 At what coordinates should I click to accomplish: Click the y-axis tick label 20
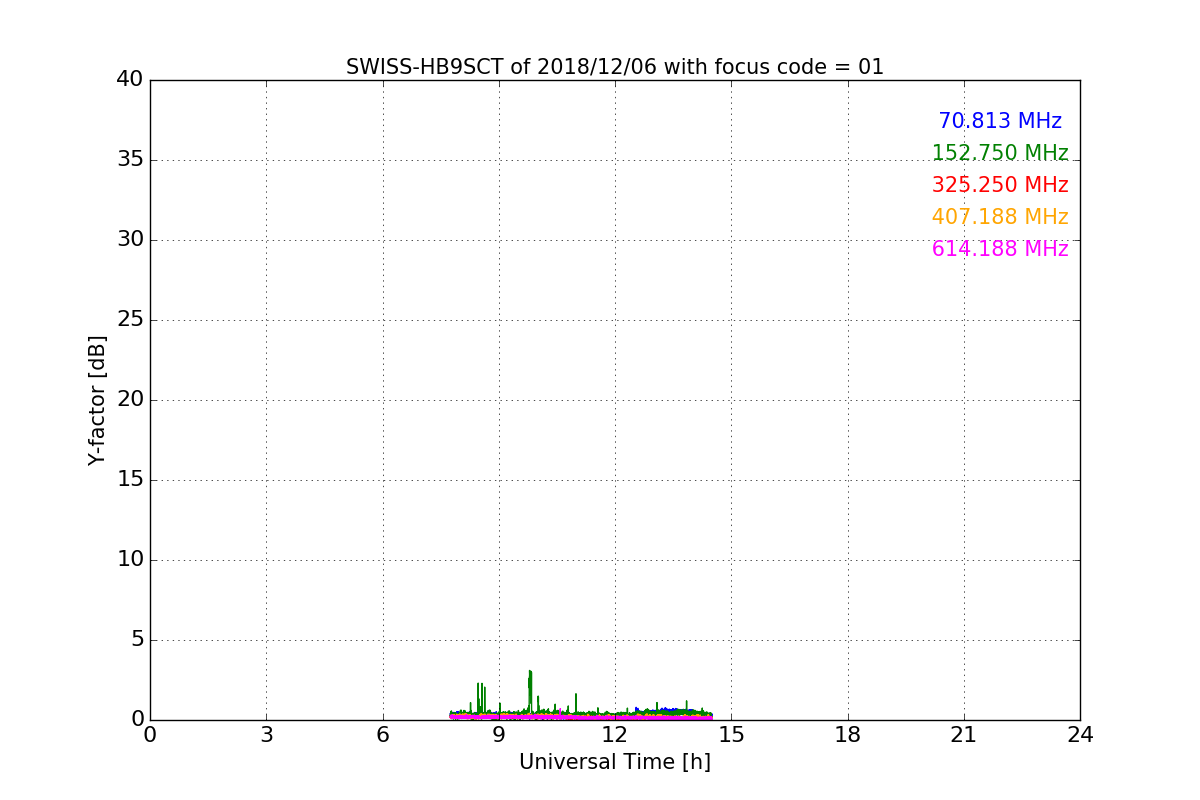click(x=130, y=400)
